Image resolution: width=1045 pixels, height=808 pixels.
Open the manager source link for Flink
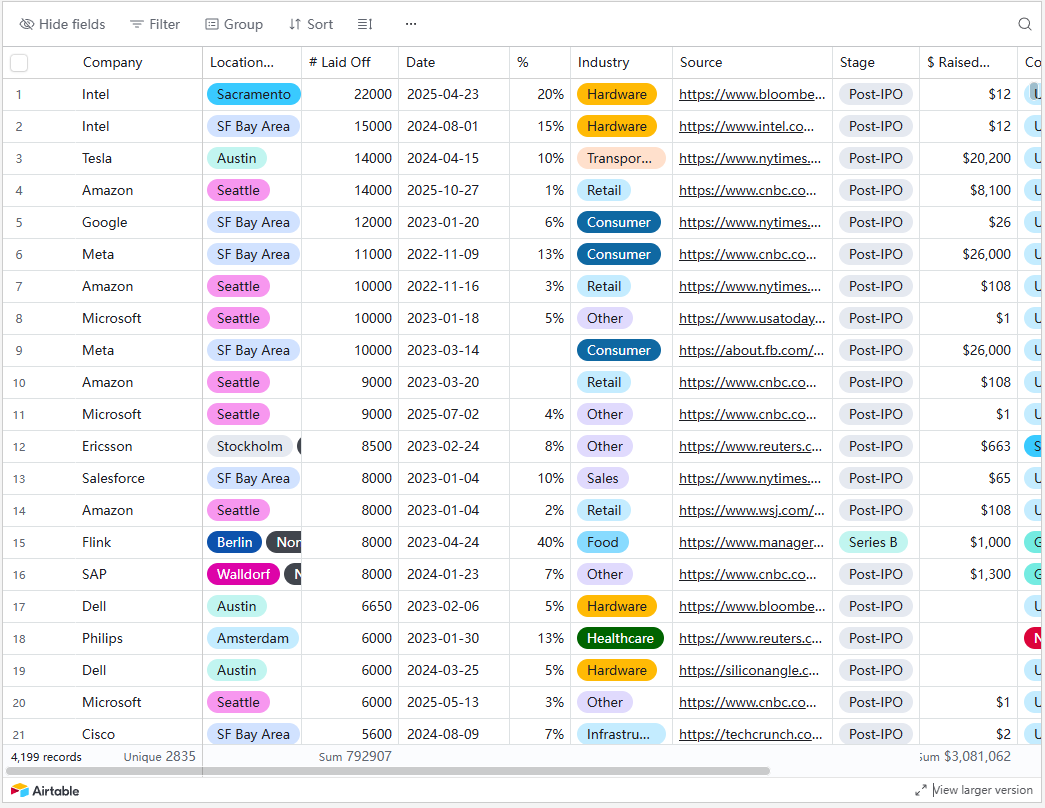pyautogui.click(x=751, y=543)
